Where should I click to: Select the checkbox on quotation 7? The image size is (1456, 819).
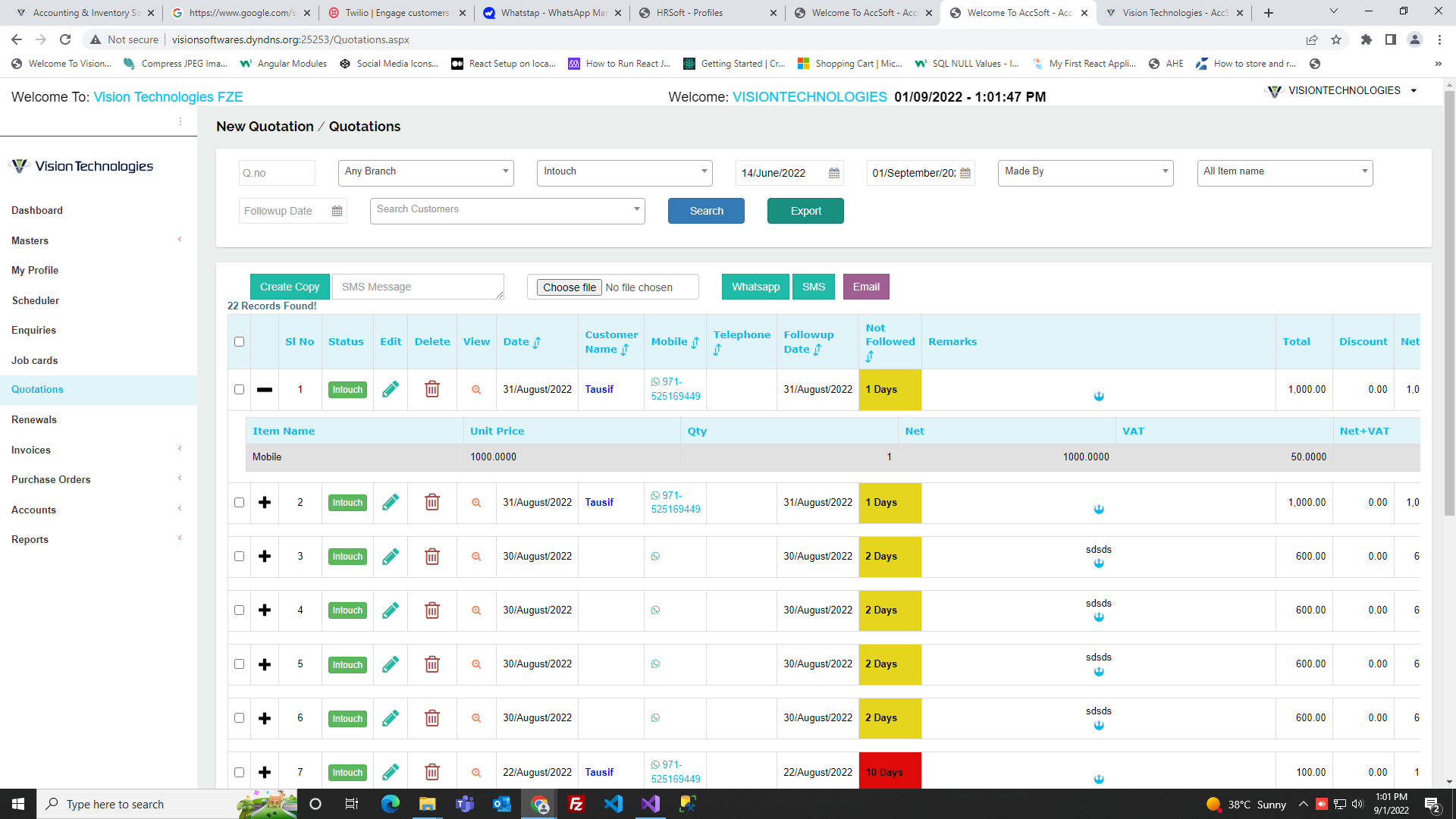pyautogui.click(x=239, y=771)
